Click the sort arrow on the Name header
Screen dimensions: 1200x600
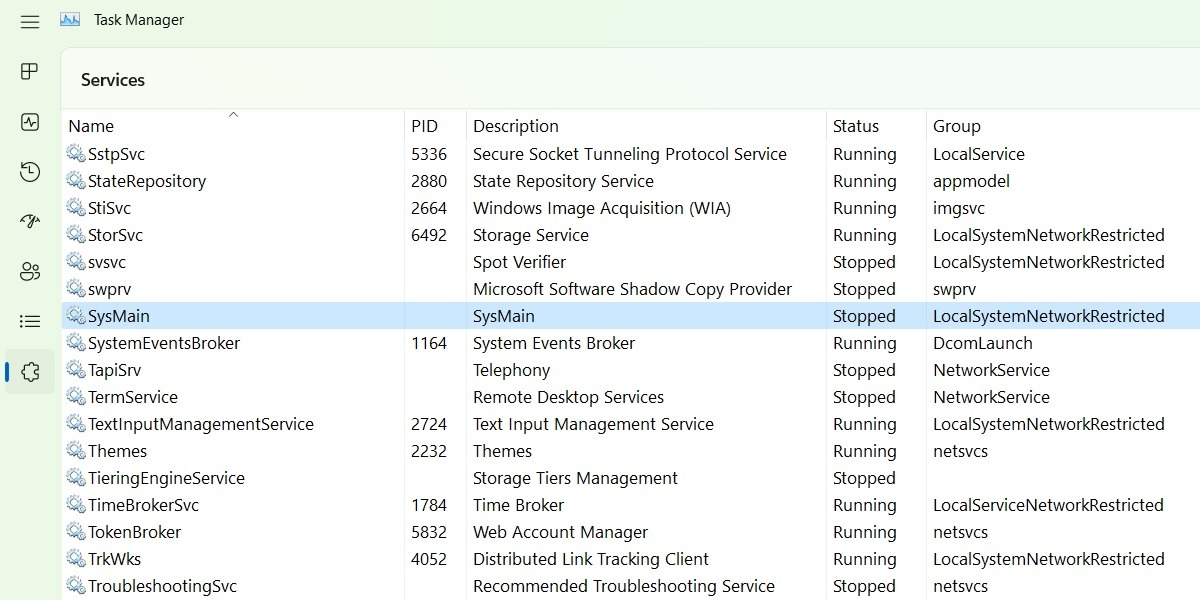[233, 116]
